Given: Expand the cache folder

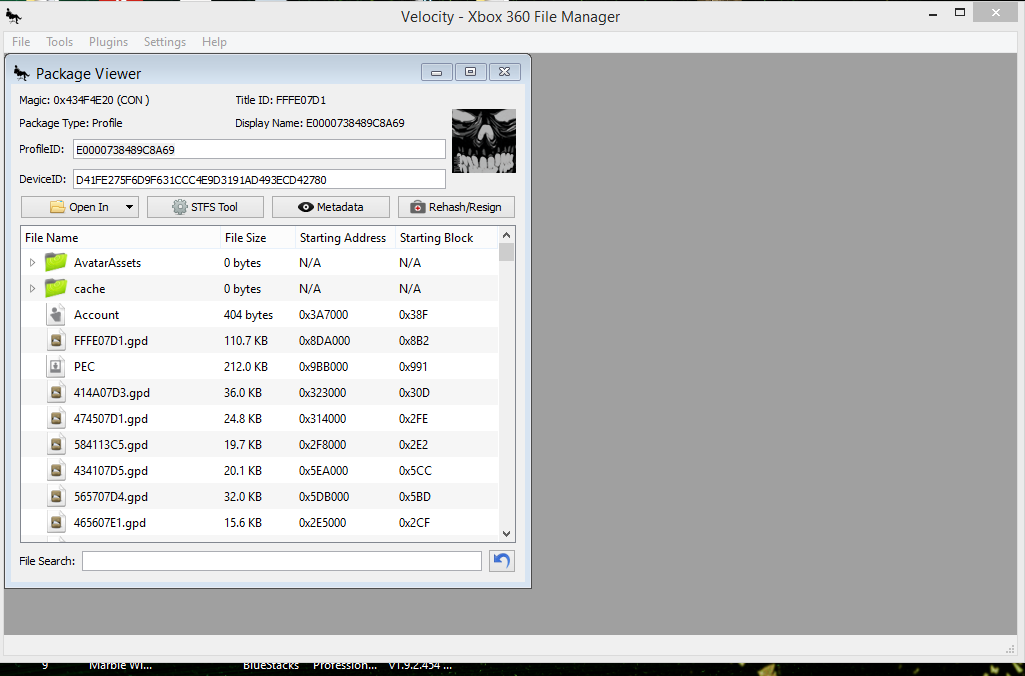Looking at the screenshot, I should (x=32, y=289).
